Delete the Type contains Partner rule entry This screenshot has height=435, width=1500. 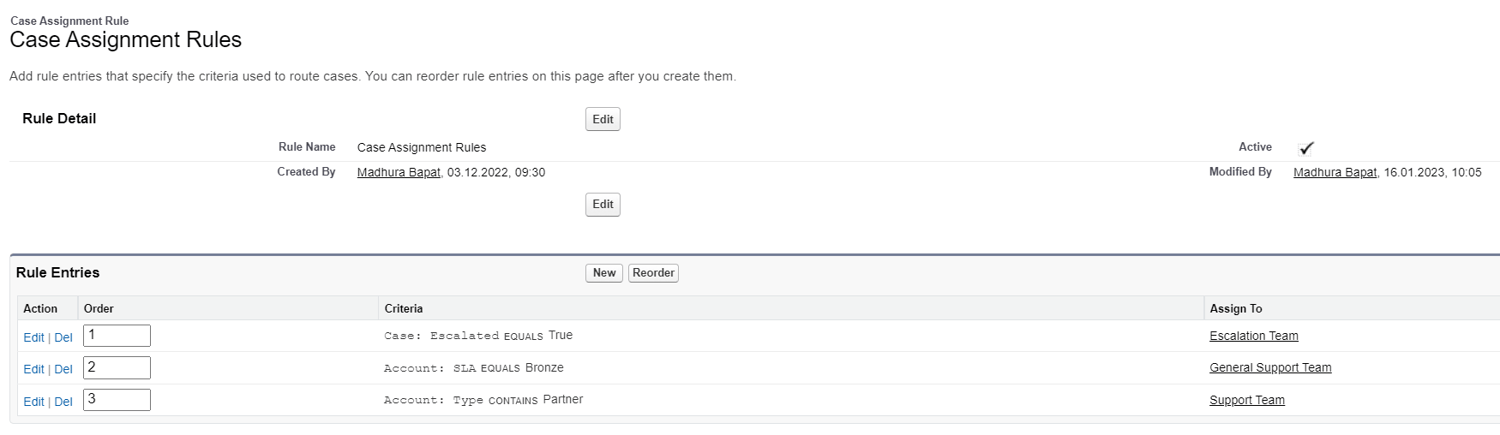(x=63, y=401)
